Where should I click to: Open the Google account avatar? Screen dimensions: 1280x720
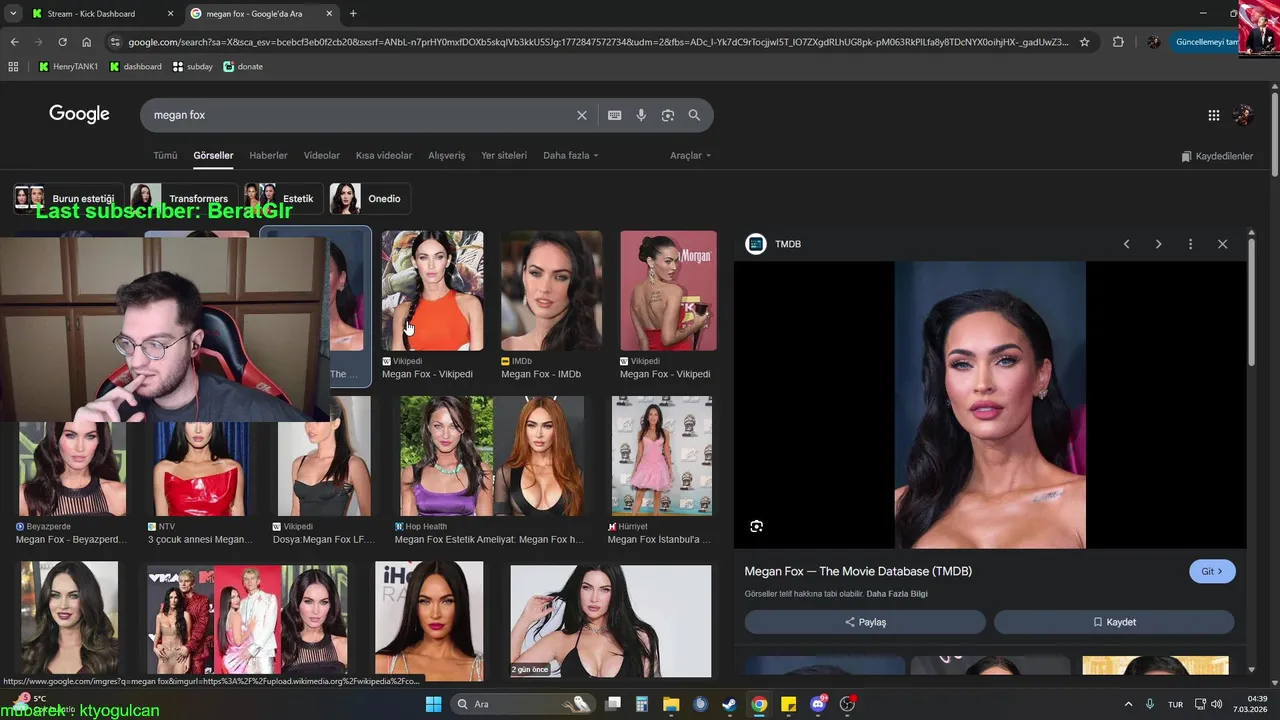pos(1243,115)
